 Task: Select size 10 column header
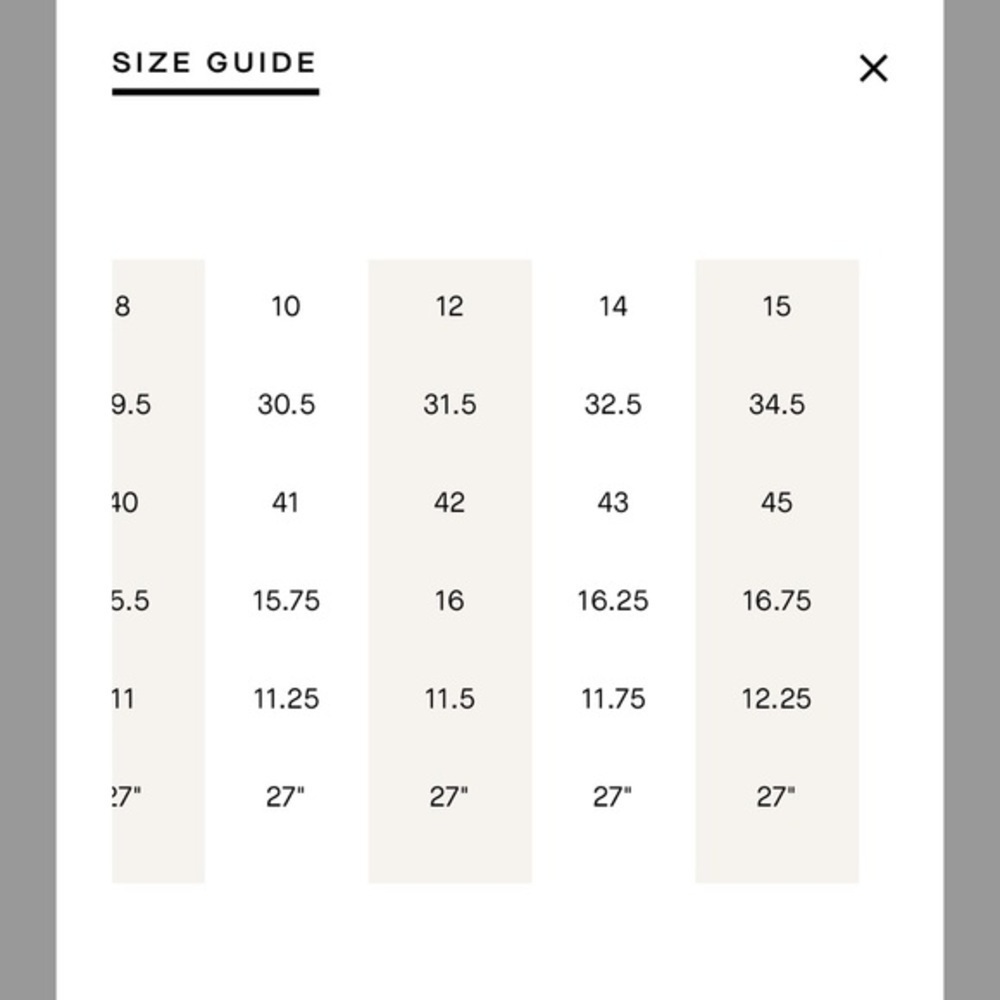tap(286, 307)
